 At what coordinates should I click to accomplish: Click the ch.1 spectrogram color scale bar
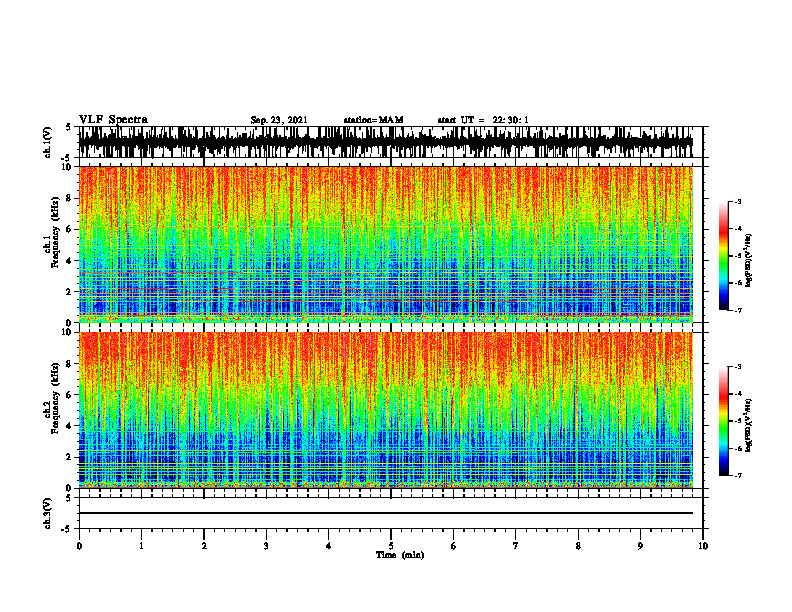(x=723, y=256)
